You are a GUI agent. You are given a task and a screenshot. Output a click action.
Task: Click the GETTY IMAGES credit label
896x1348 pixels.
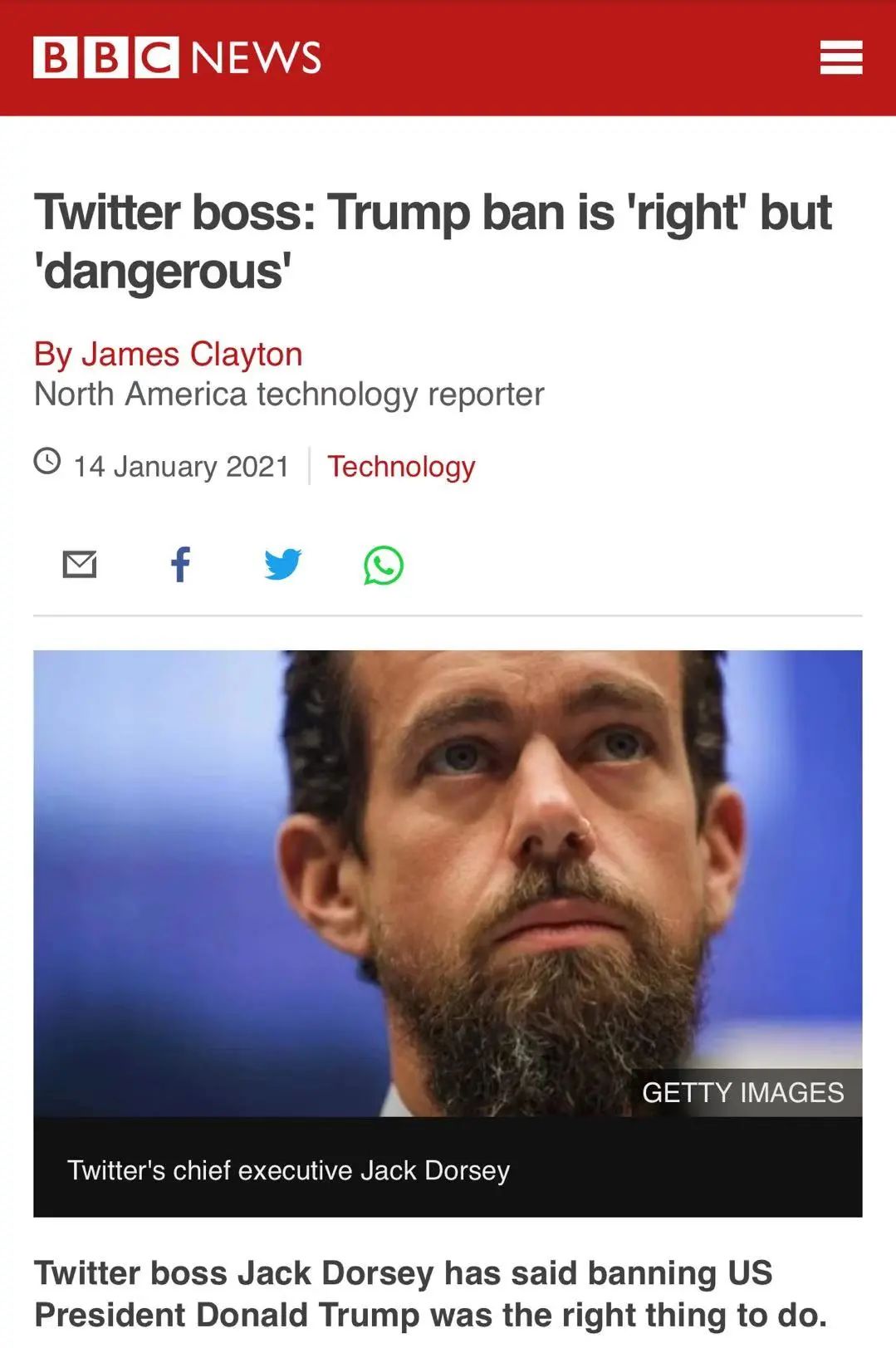[x=743, y=1092]
